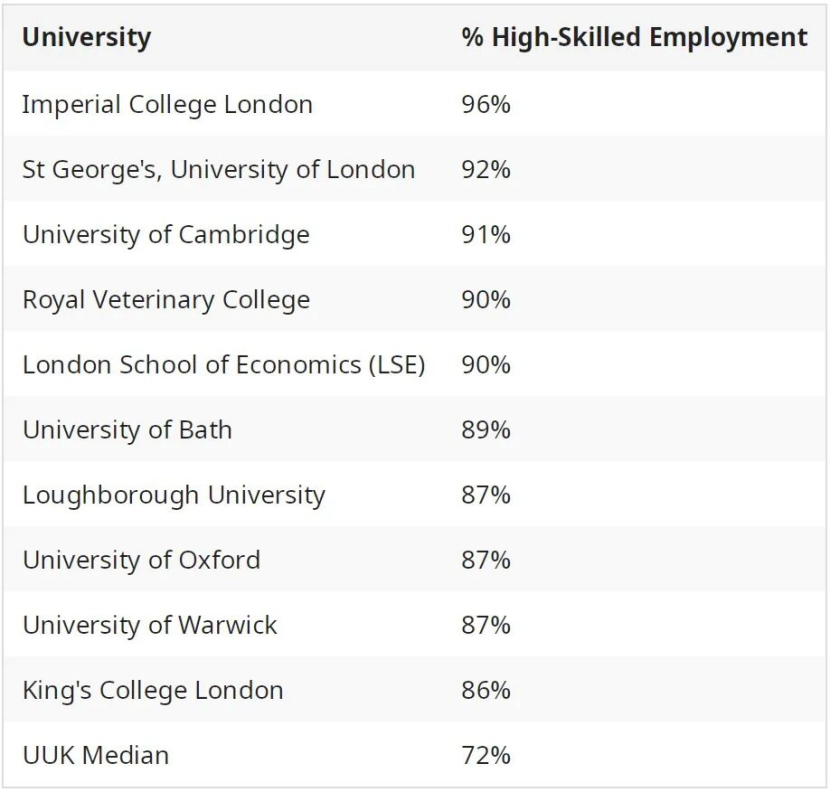Select the University of Cambridge row

[166, 234]
